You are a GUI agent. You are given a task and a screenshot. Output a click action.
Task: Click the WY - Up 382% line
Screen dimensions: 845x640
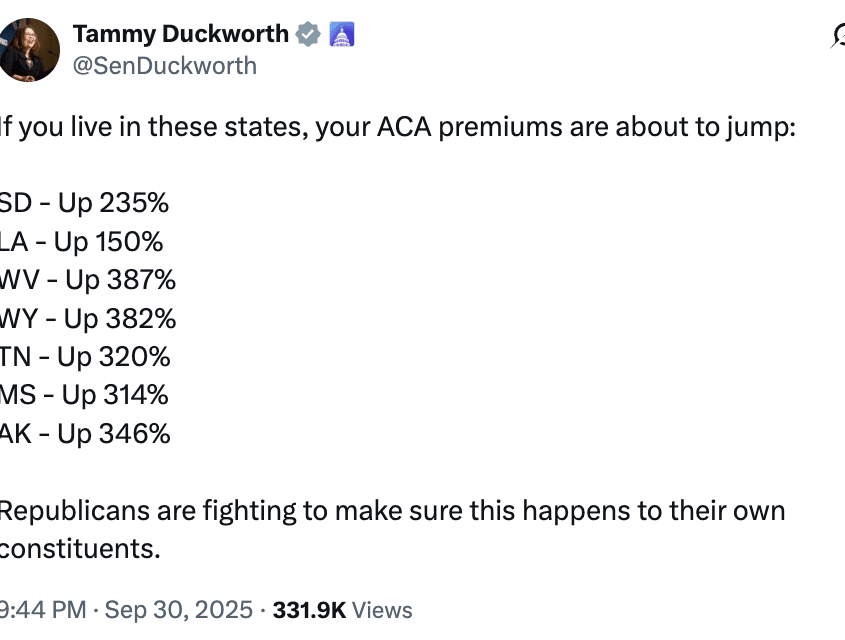[x=88, y=319]
